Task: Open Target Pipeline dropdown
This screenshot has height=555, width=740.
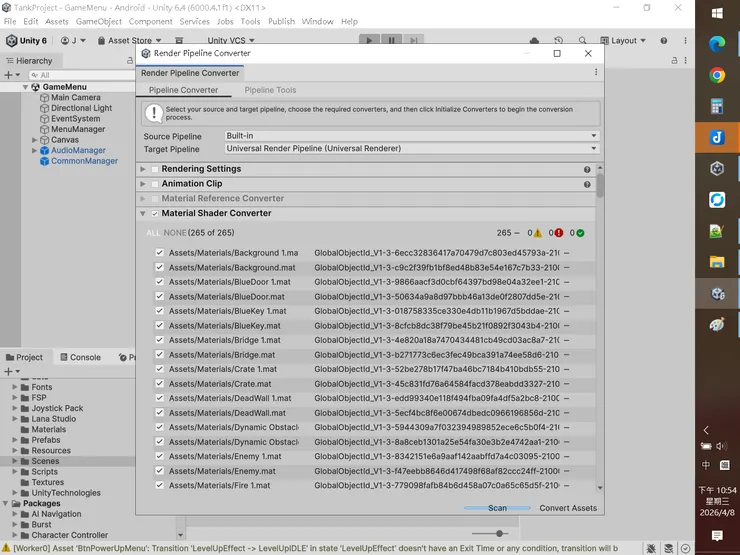Action: (x=412, y=148)
